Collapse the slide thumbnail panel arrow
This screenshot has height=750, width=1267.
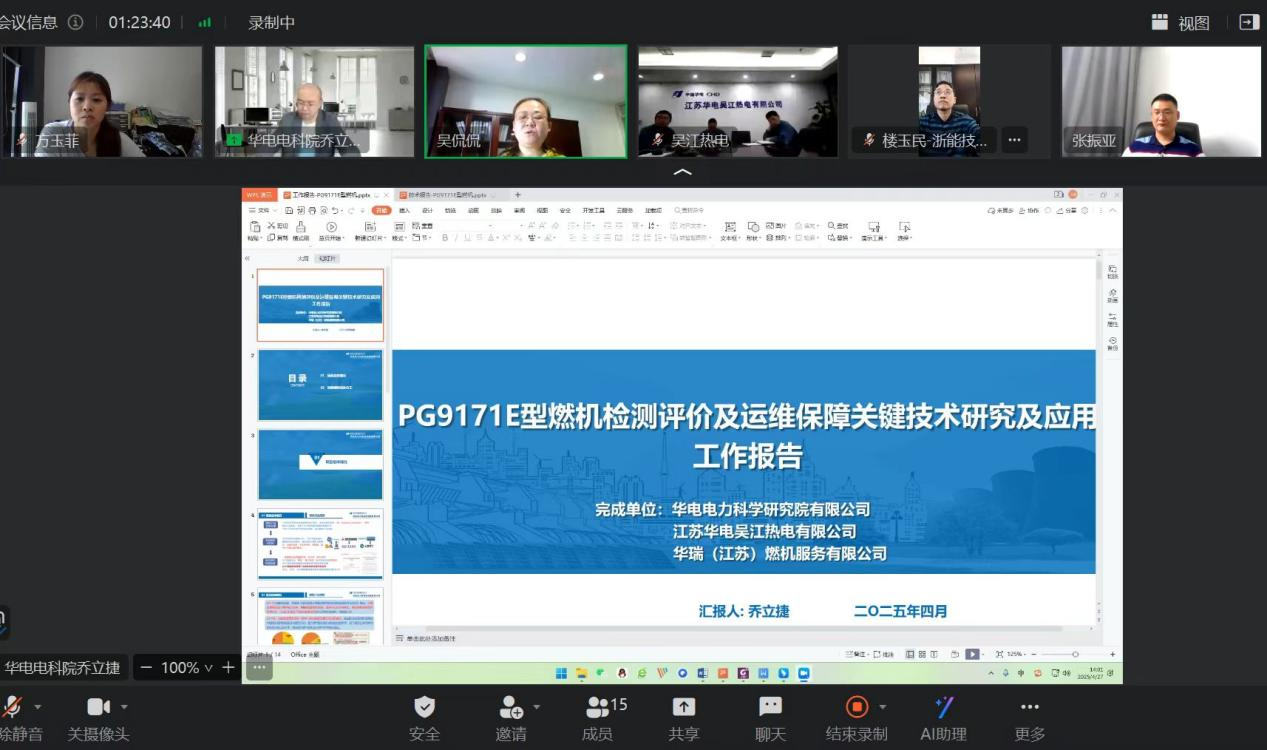pos(248,258)
